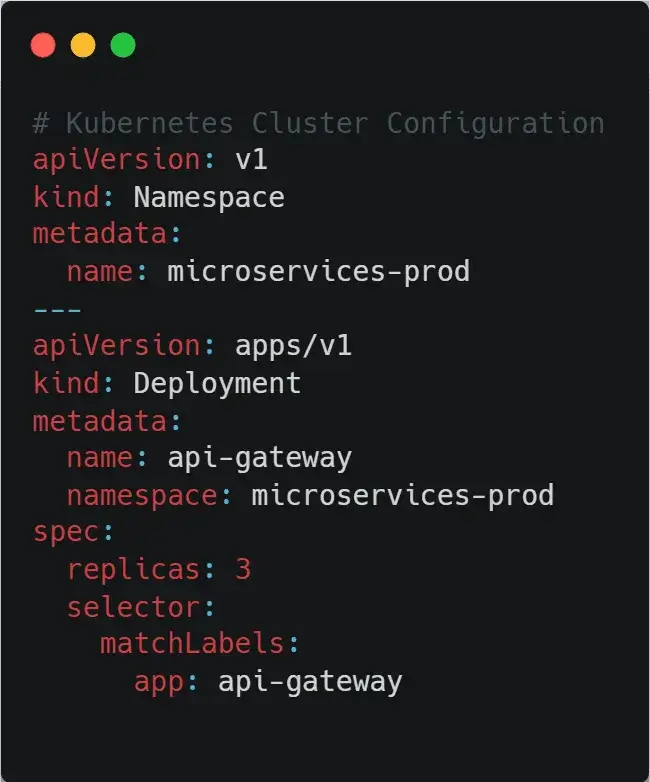Click the replicas value '3'

(x=243, y=569)
